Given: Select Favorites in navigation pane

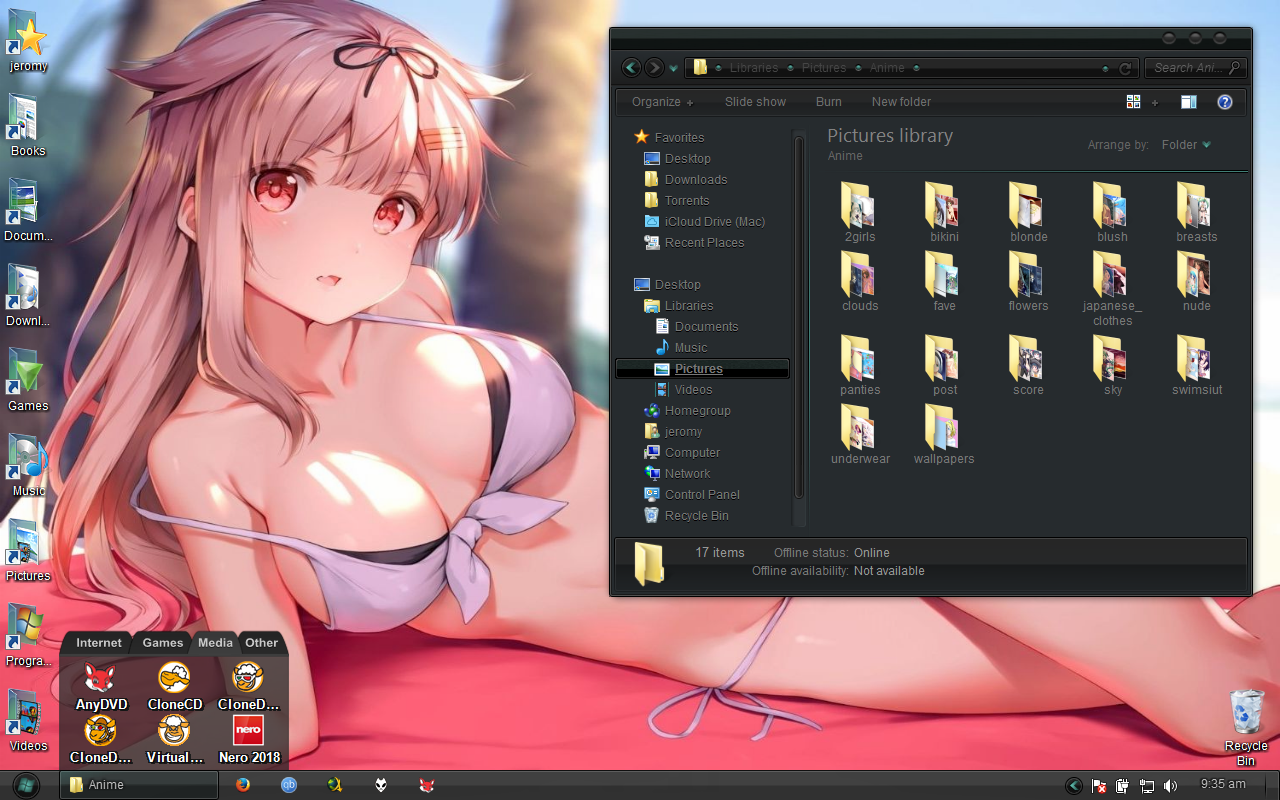Looking at the screenshot, I should click(669, 137).
